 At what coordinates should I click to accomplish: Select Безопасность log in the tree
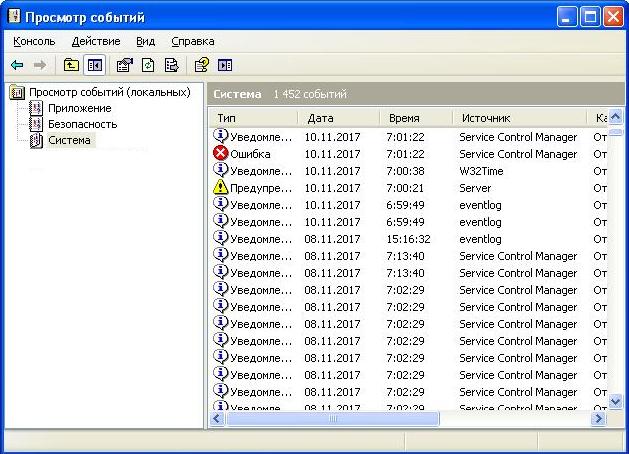tap(82, 124)
